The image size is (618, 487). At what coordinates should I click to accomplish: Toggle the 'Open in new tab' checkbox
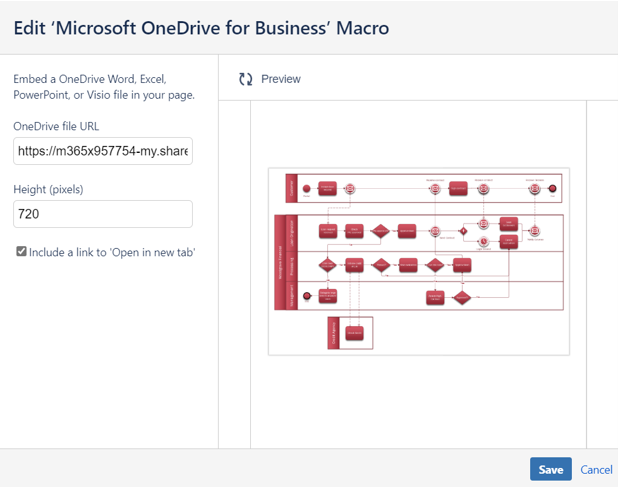(x=22, y=252)
